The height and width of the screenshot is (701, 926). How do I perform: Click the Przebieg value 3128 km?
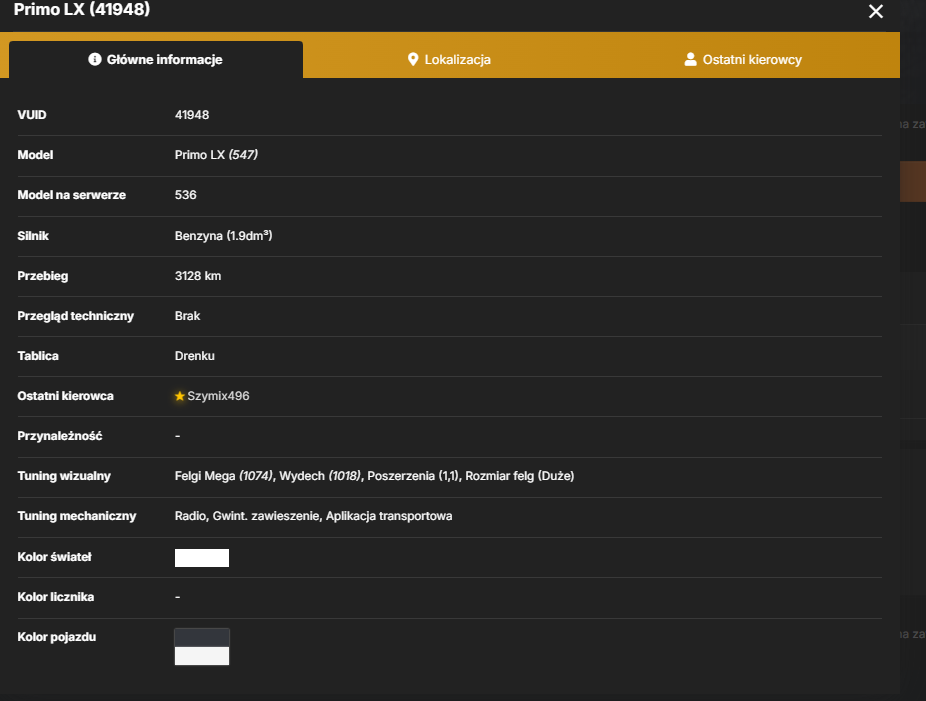pyautogui.click(x=198, y=276)
